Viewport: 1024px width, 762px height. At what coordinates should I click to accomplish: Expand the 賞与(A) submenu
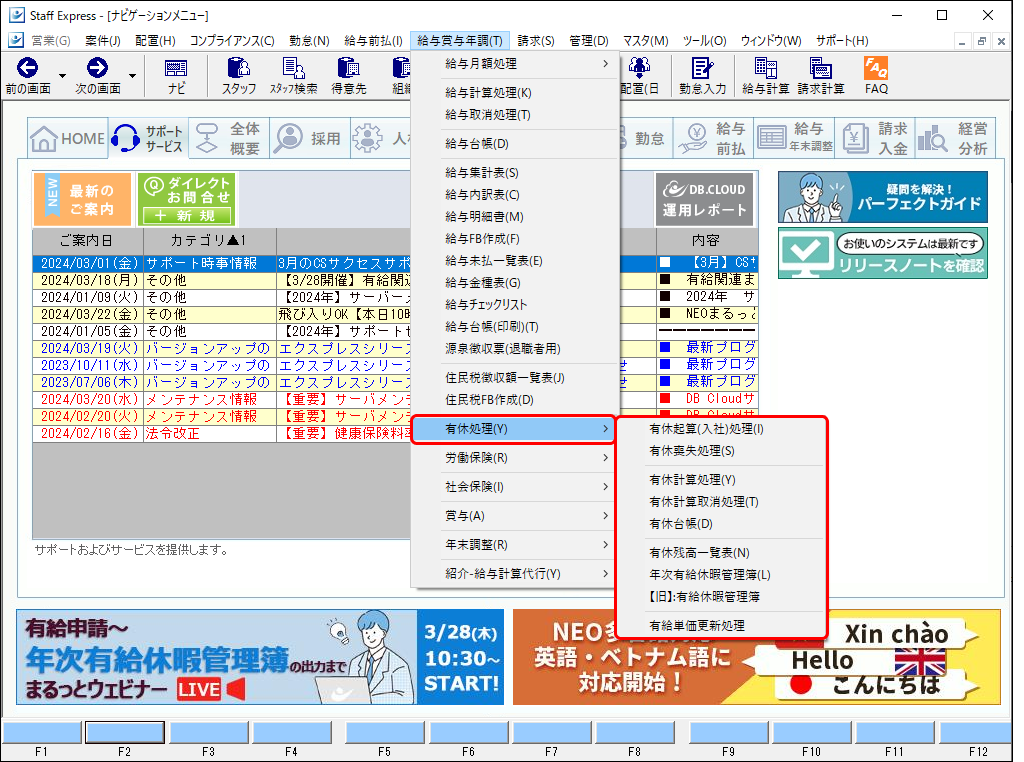(x=515, y=516)
